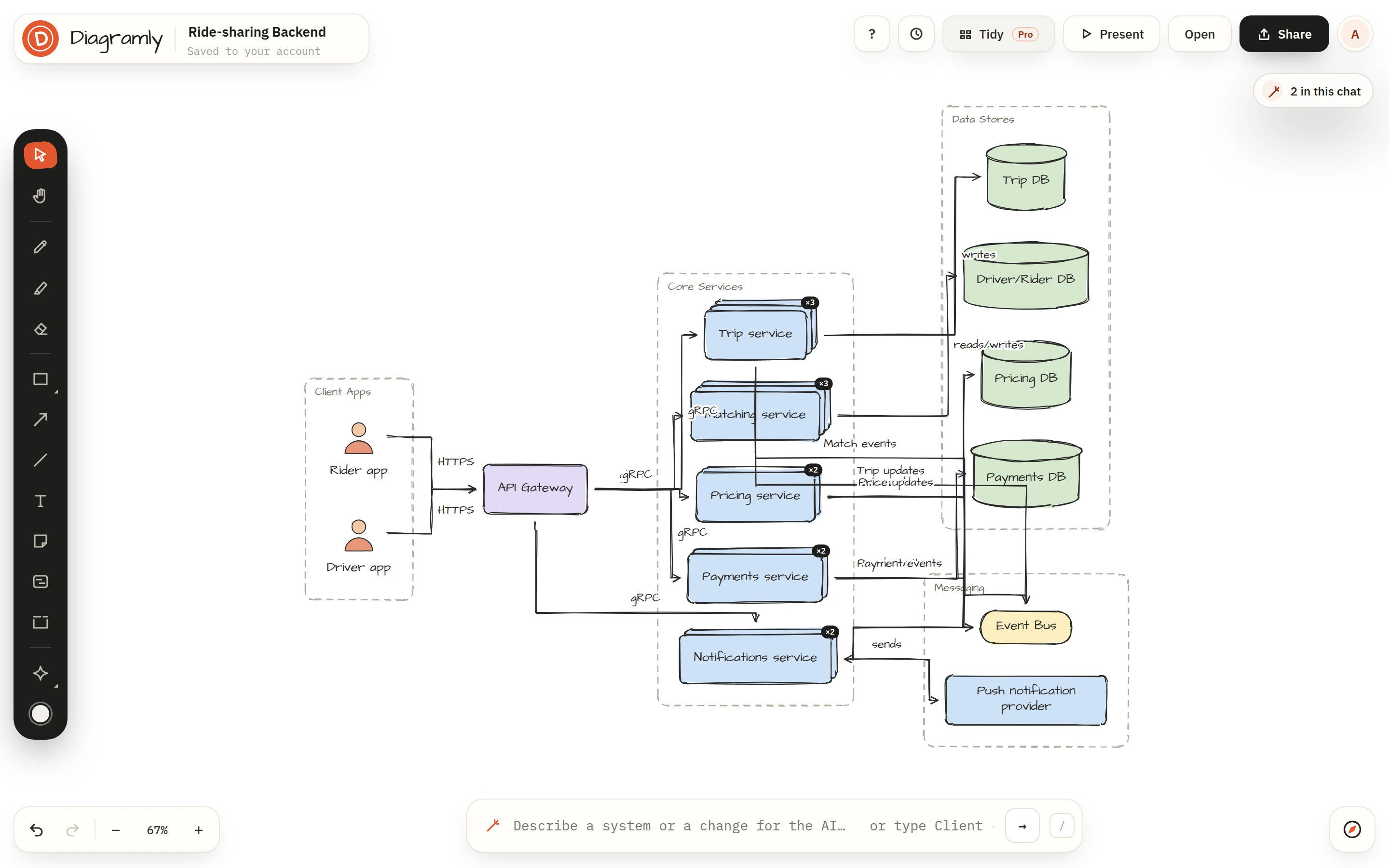1389x868 pixels.
Task: Open the compass navigator button
Action: [1352, 829]
